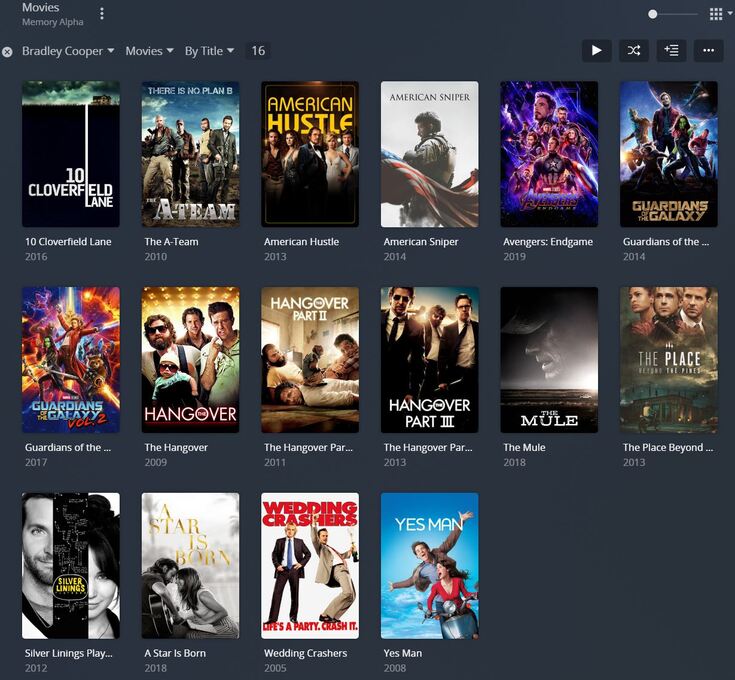Open the grid view mode selector
The width and height of the screenshot is (735, 680).
[720, 14]
